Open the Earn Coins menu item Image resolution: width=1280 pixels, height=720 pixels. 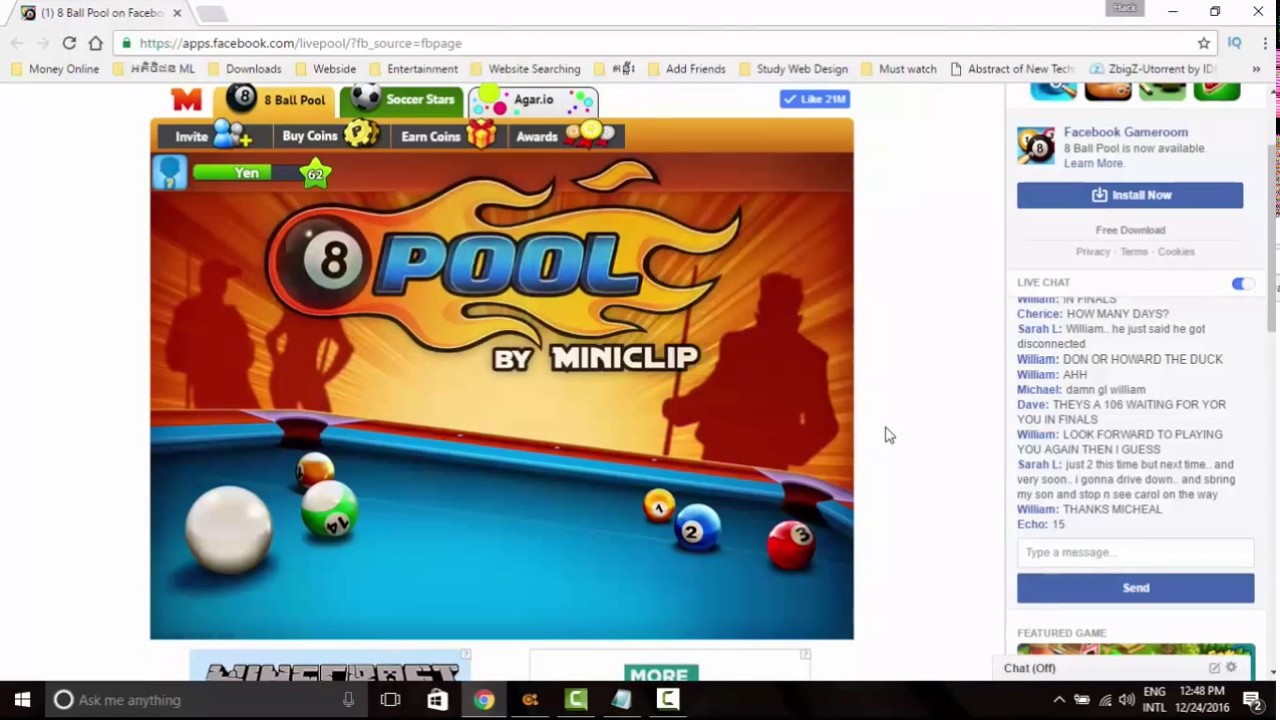(x=448, y=136)
